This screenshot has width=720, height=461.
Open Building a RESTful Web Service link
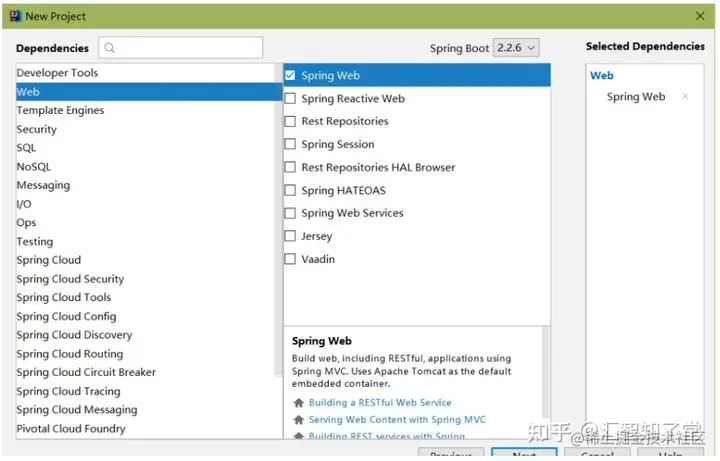380,403
